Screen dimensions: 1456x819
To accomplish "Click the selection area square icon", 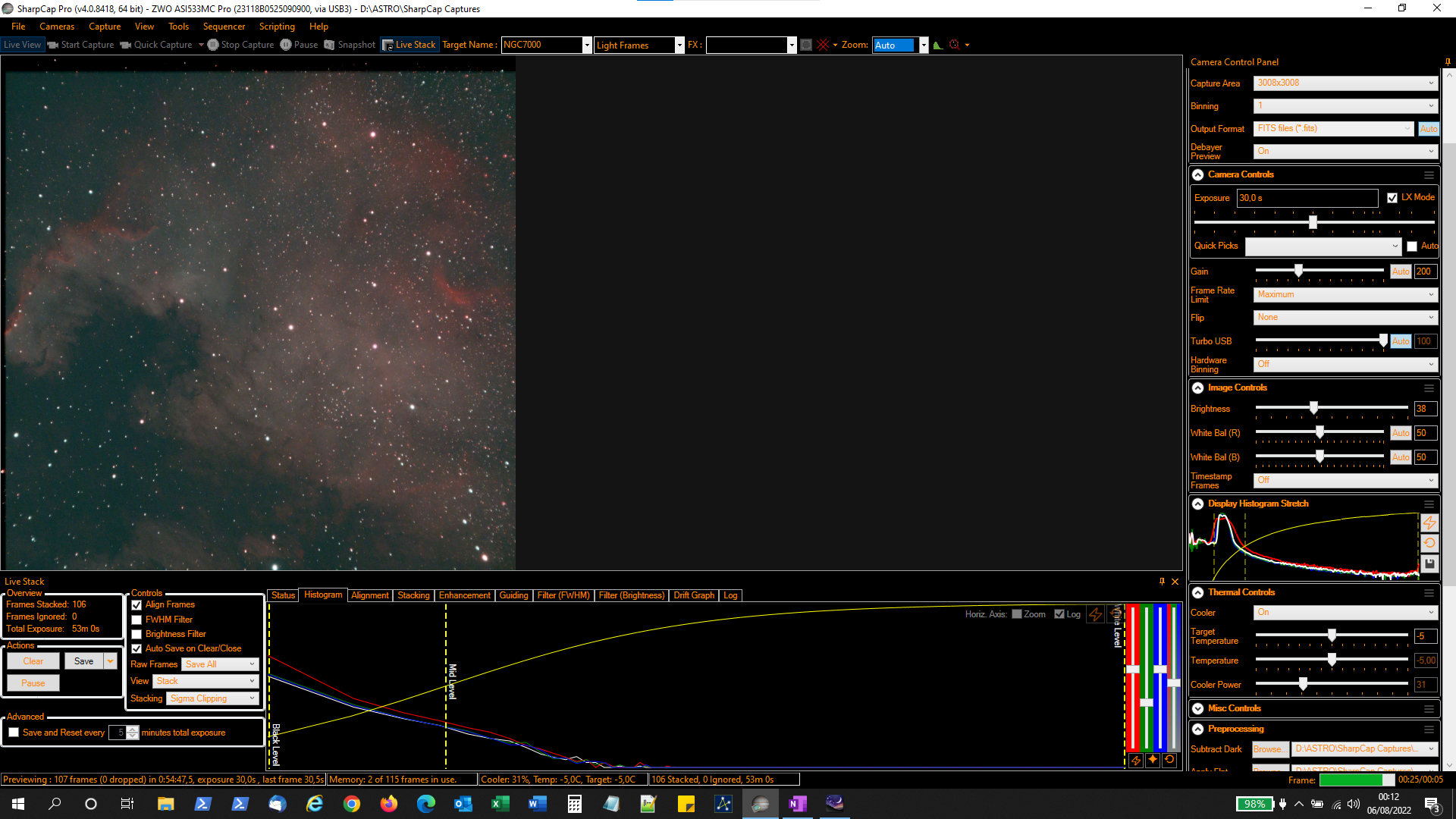I will [x=806, y=45].
